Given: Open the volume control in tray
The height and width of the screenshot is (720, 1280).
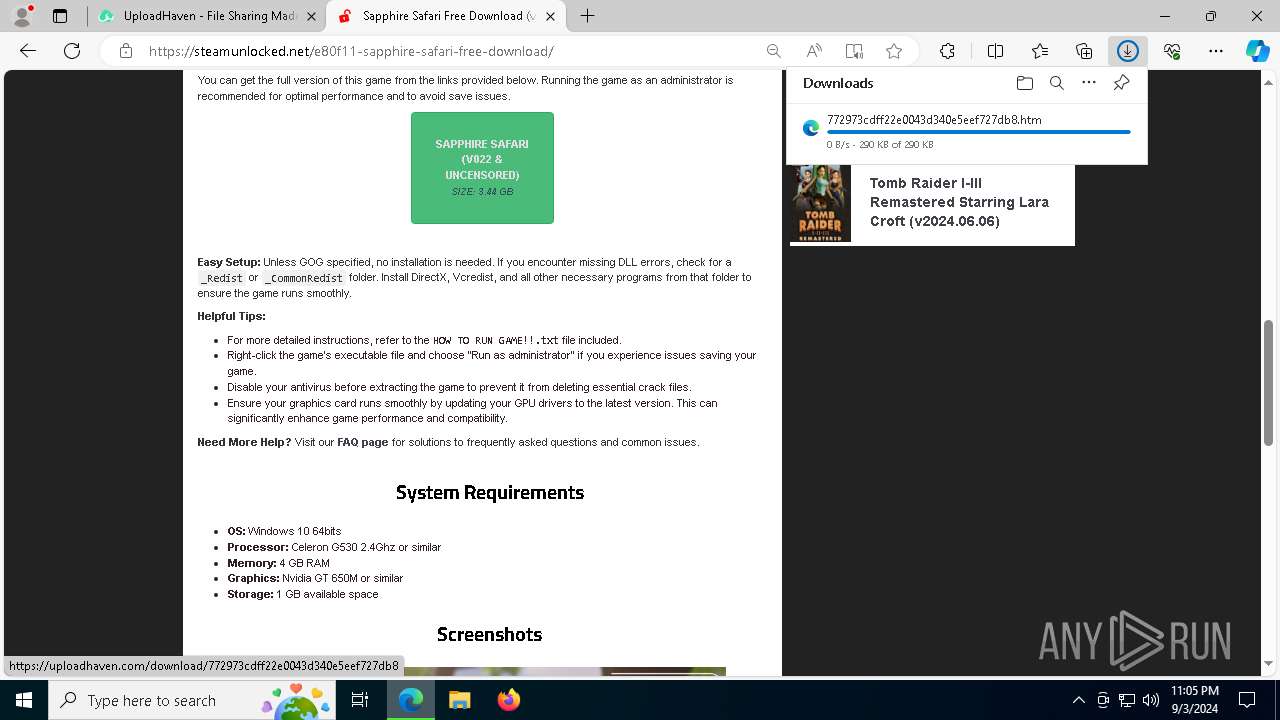Looking at the screenshot, I should click(x=1151, y=700).
